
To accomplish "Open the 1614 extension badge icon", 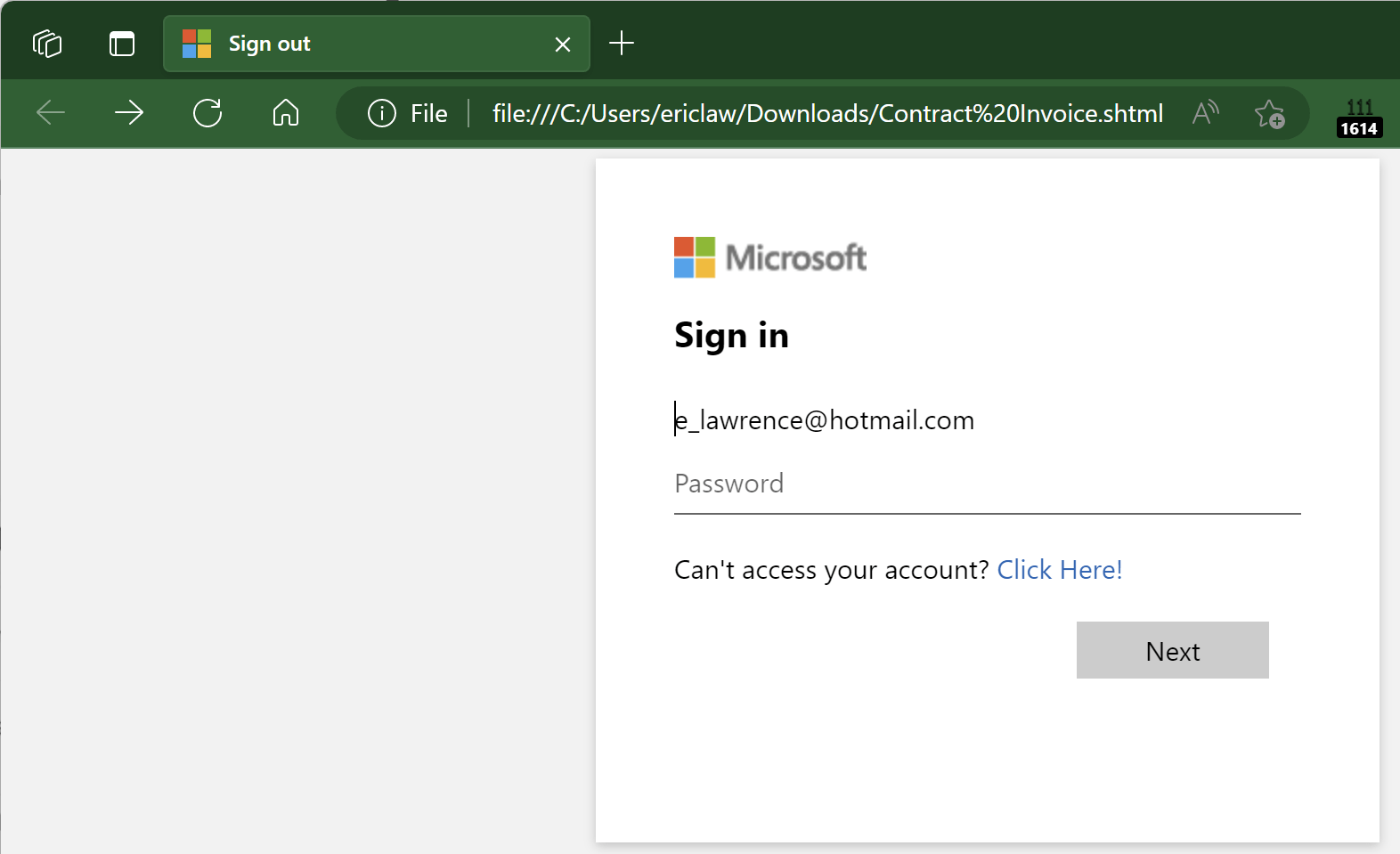I will pos(1359,118).
